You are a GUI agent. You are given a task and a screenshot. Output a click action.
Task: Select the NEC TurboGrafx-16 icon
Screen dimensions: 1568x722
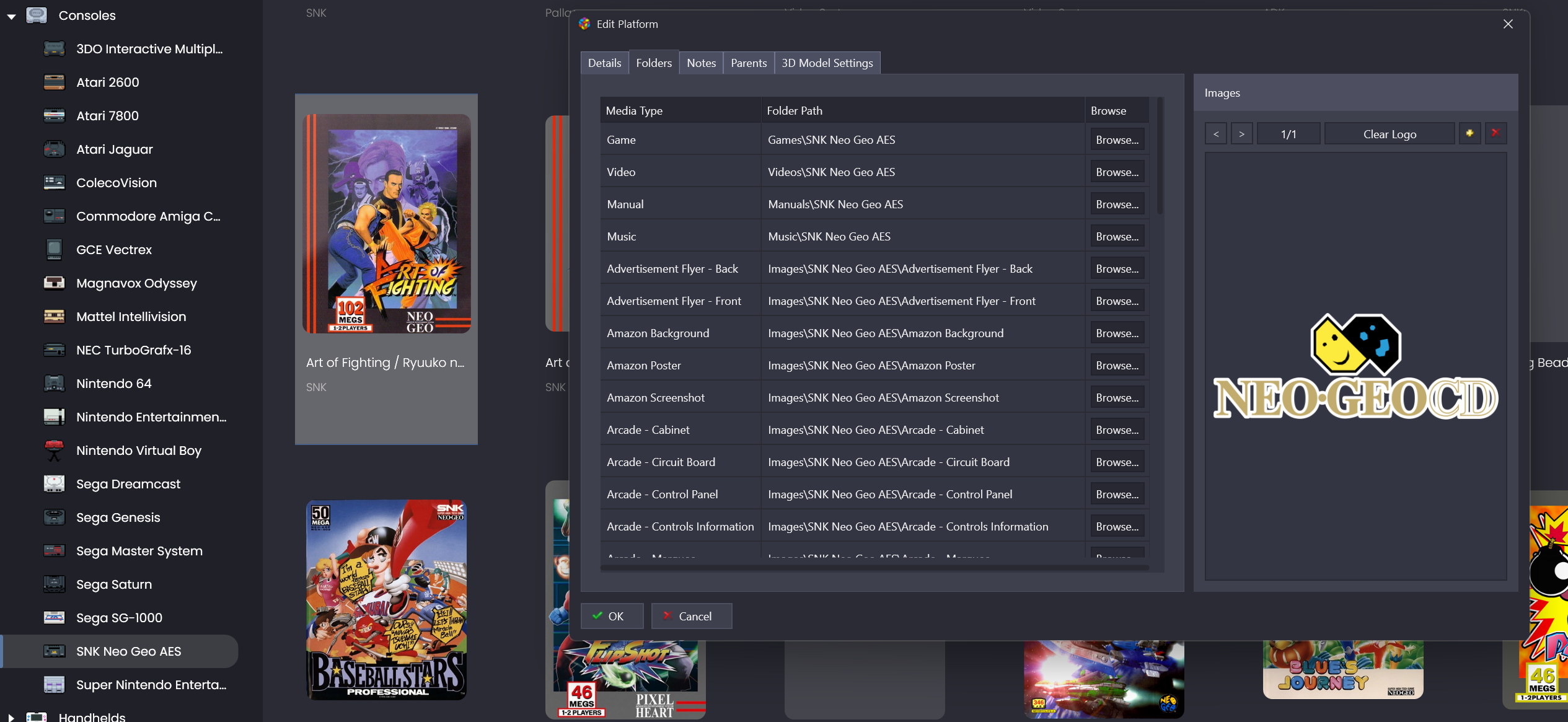pos(54,350)
